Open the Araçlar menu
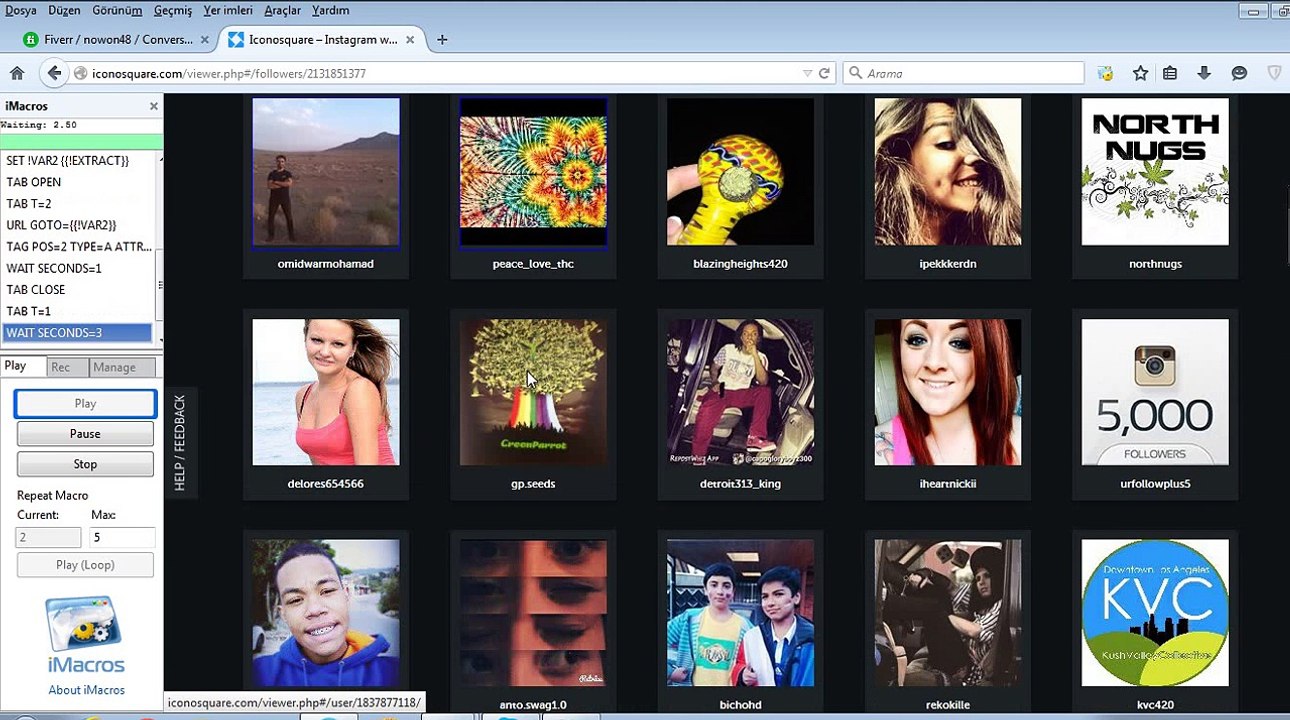Viewport: 1290px width, 720px height. point(282,10)
